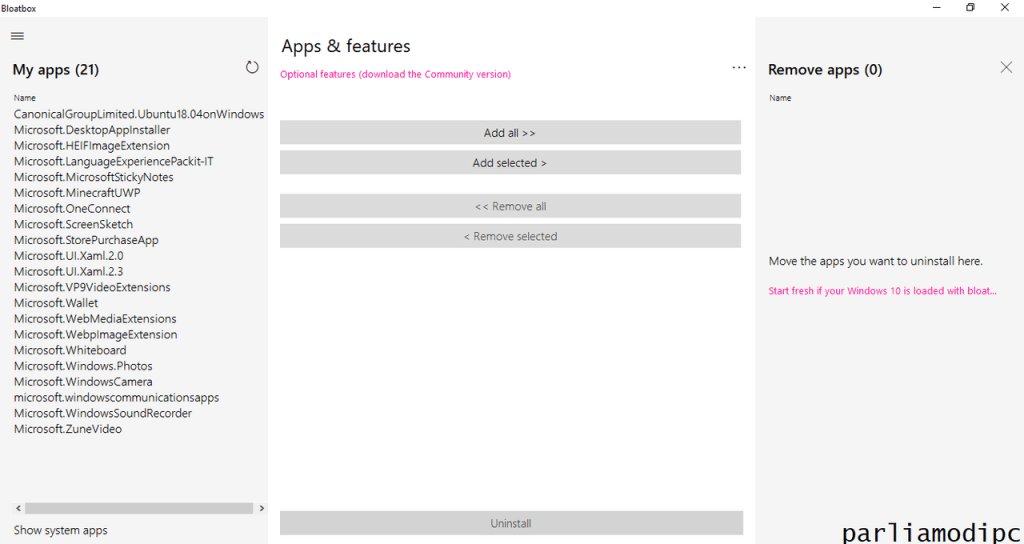Select Microsoft.ZuneVideo
The width and height of the screenshot is (1024, 544).
[68, 429]
